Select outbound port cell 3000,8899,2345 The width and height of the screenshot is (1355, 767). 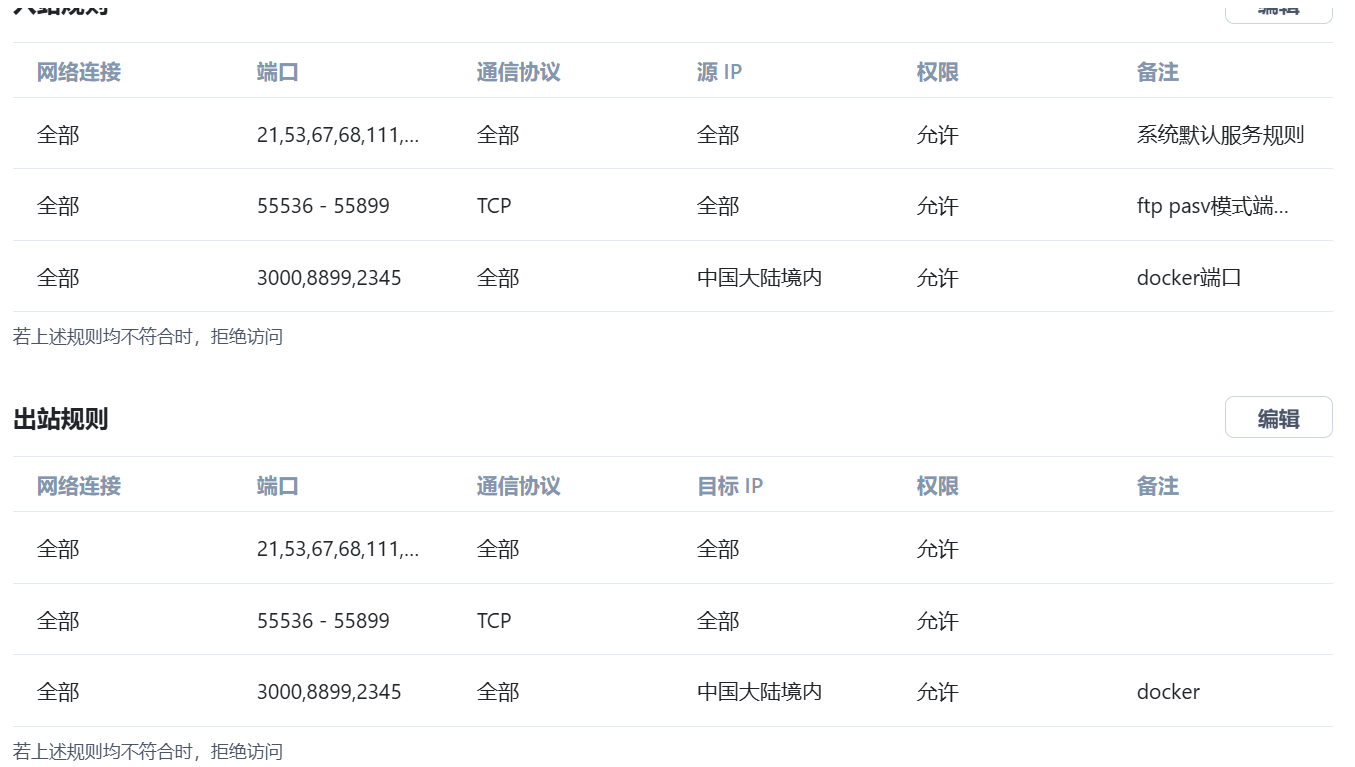coord(329,692)
